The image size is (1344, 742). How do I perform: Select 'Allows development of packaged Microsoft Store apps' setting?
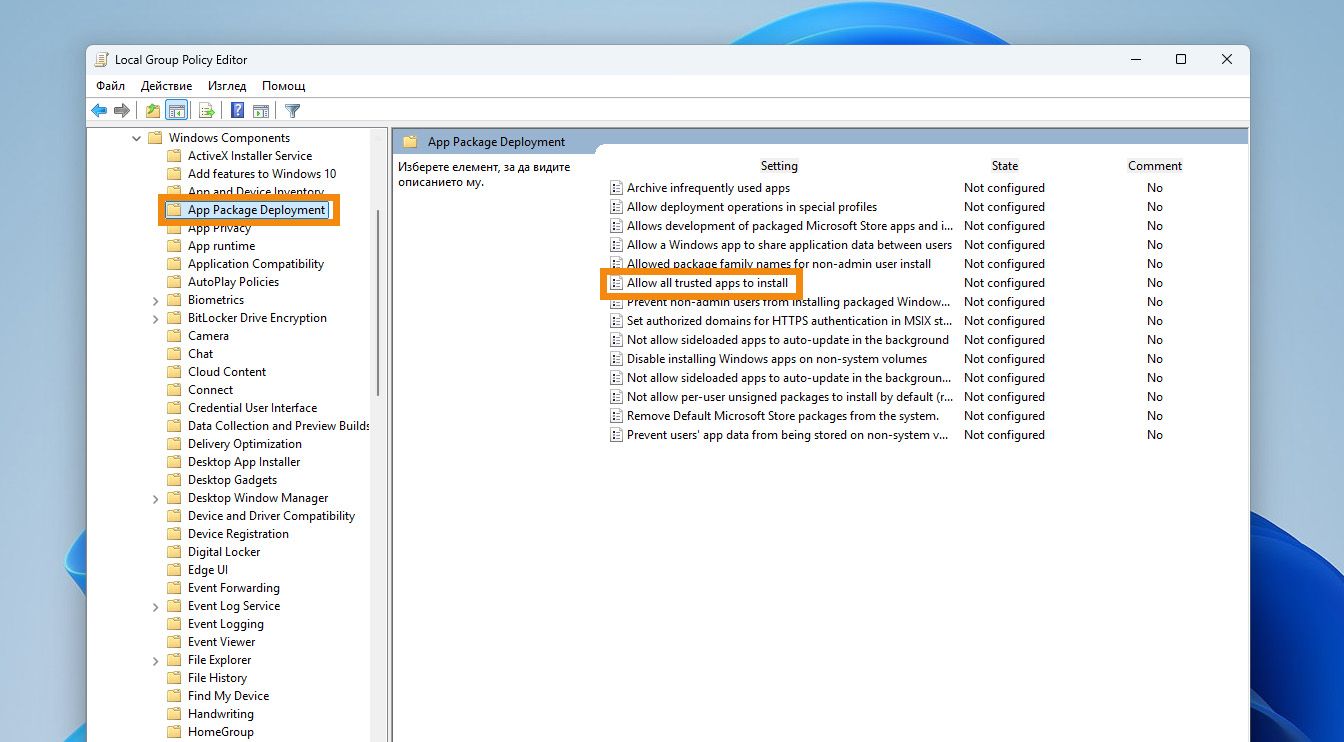(789, 226)
